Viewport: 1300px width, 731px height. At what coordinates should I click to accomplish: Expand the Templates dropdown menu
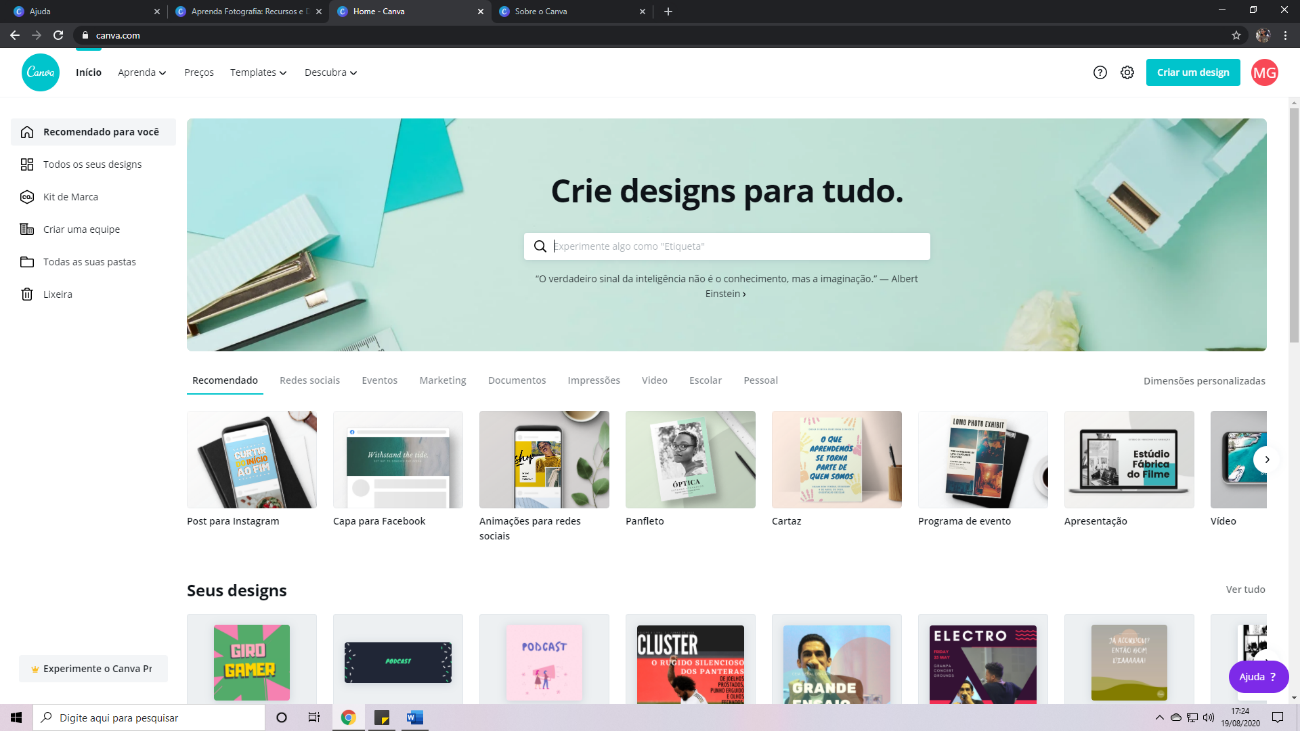point(258,72)
